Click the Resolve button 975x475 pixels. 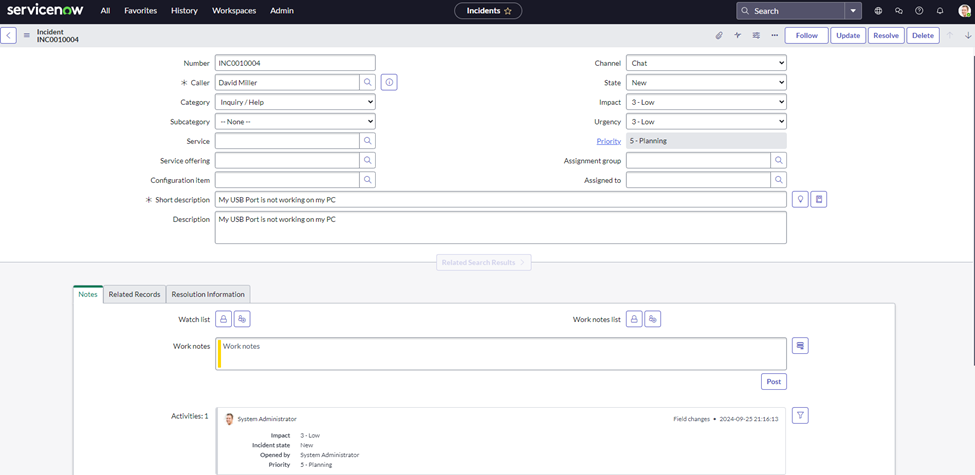[885, 35]
